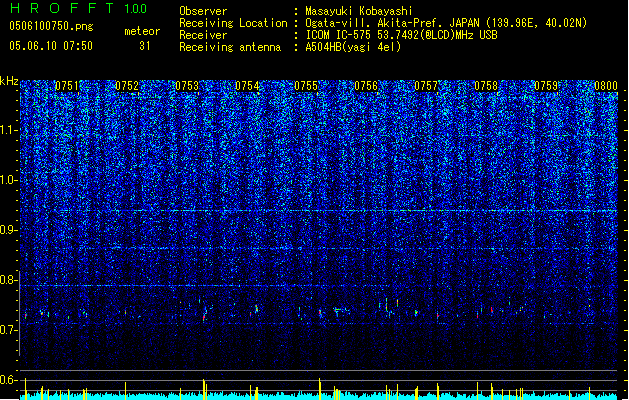Click the 0.7 kHz axis label
Screen dimensions: 629x400
9,330
